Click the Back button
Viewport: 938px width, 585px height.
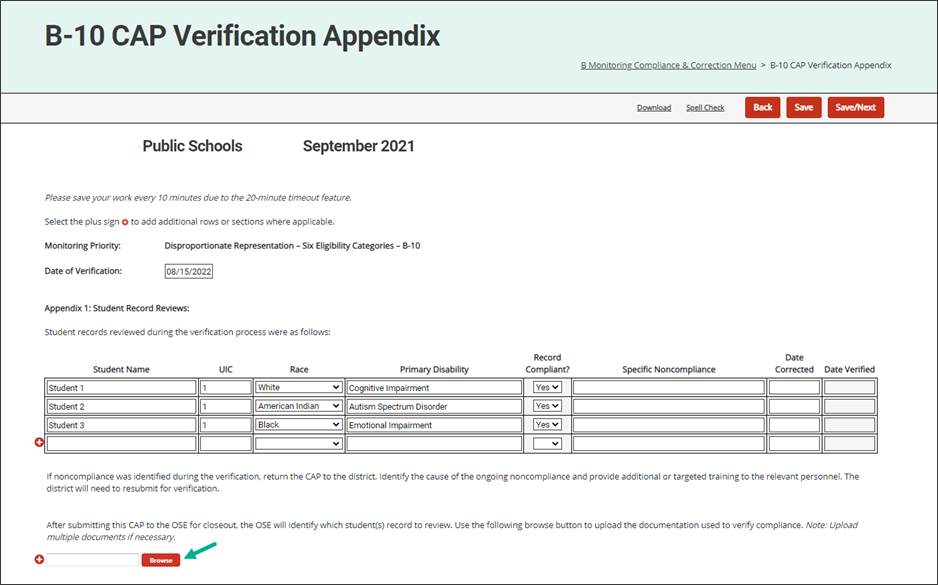(763, 108)
